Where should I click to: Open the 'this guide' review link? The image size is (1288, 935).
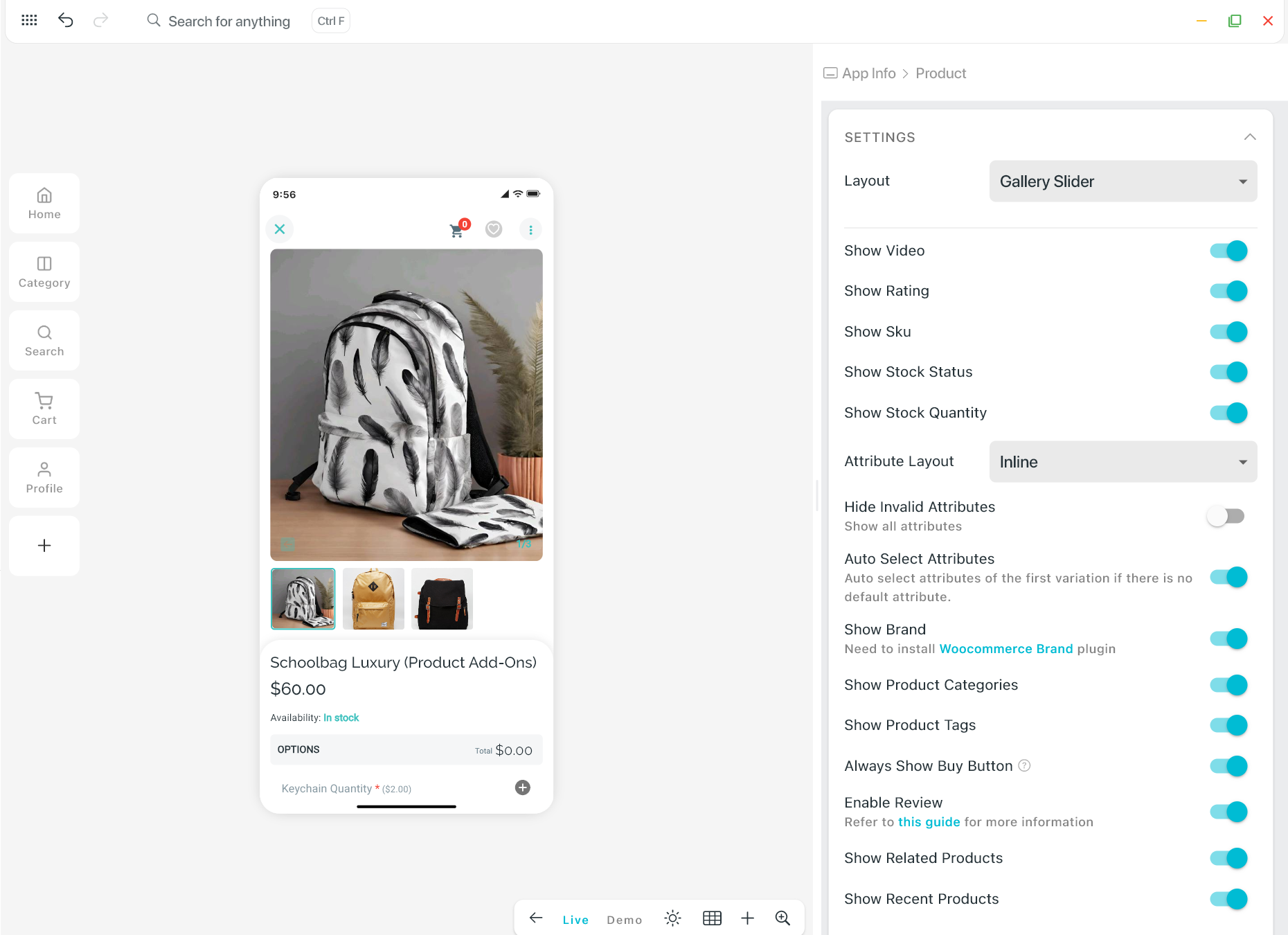click(929, 822)
